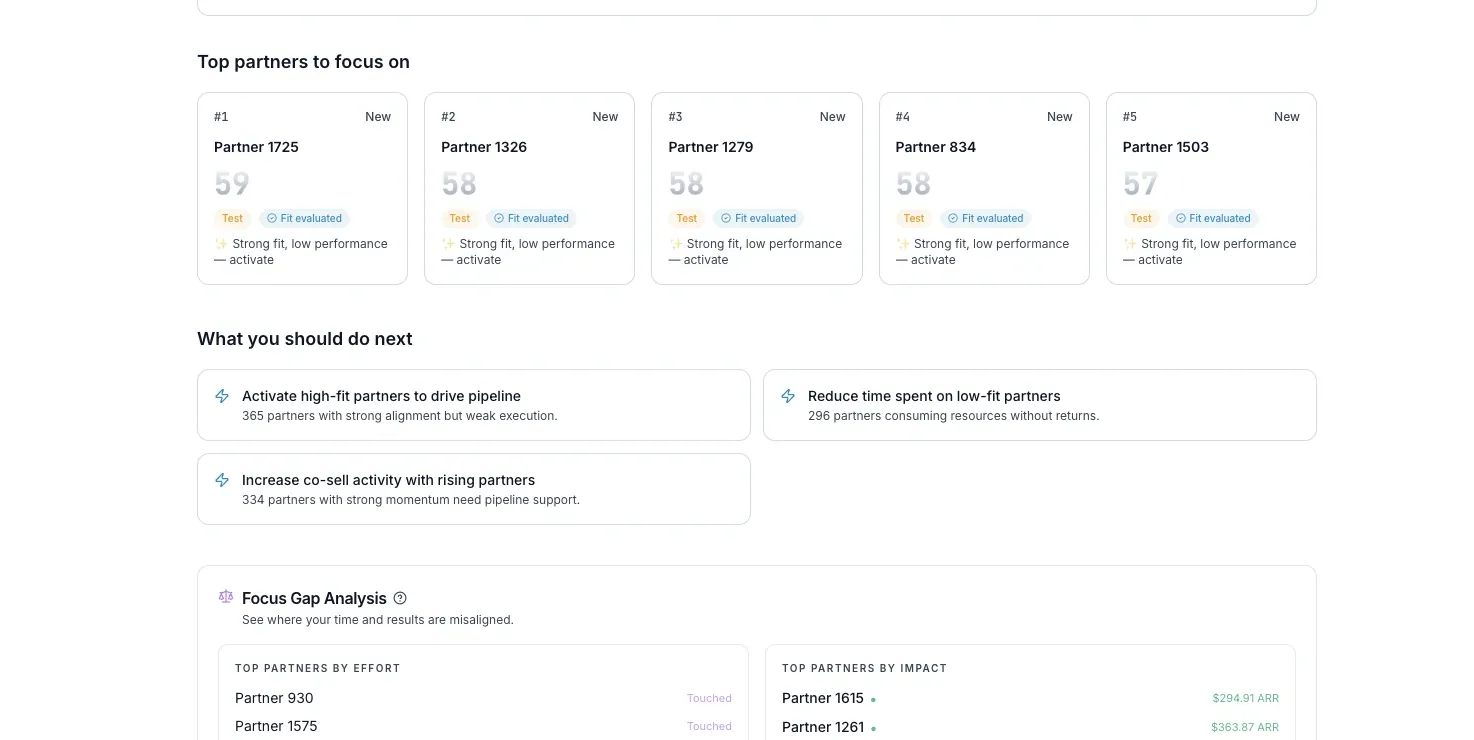Click TOP PARTNERS BY IMPACT header
The image size is (1474, 740).
point(864,668)
